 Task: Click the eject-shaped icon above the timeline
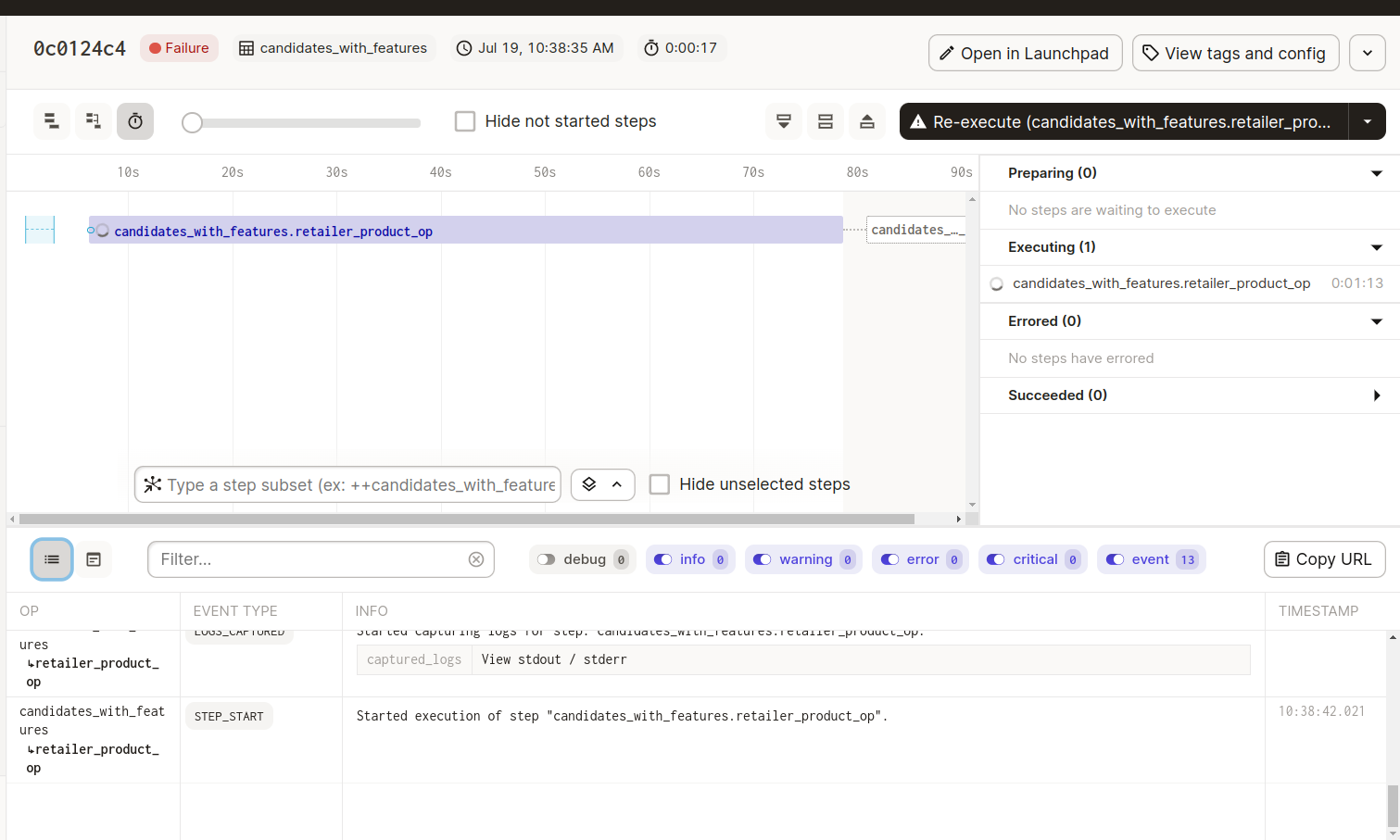(867, 120)
